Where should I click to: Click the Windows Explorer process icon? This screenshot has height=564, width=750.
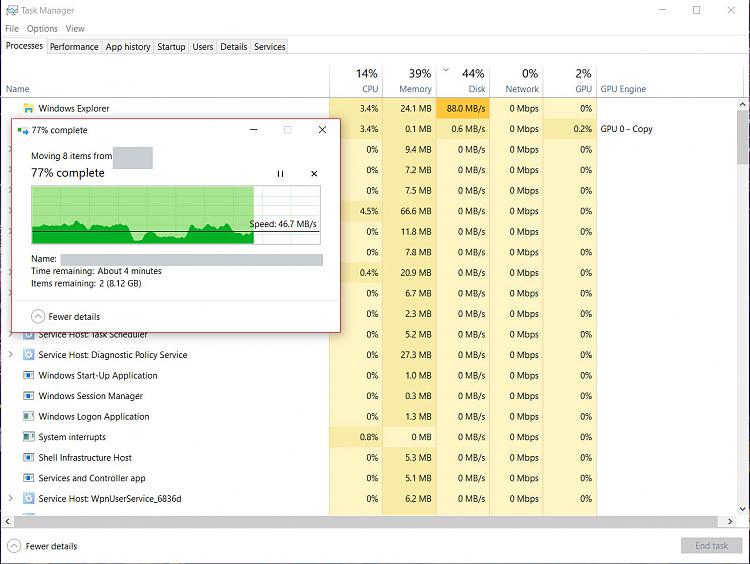29,108
